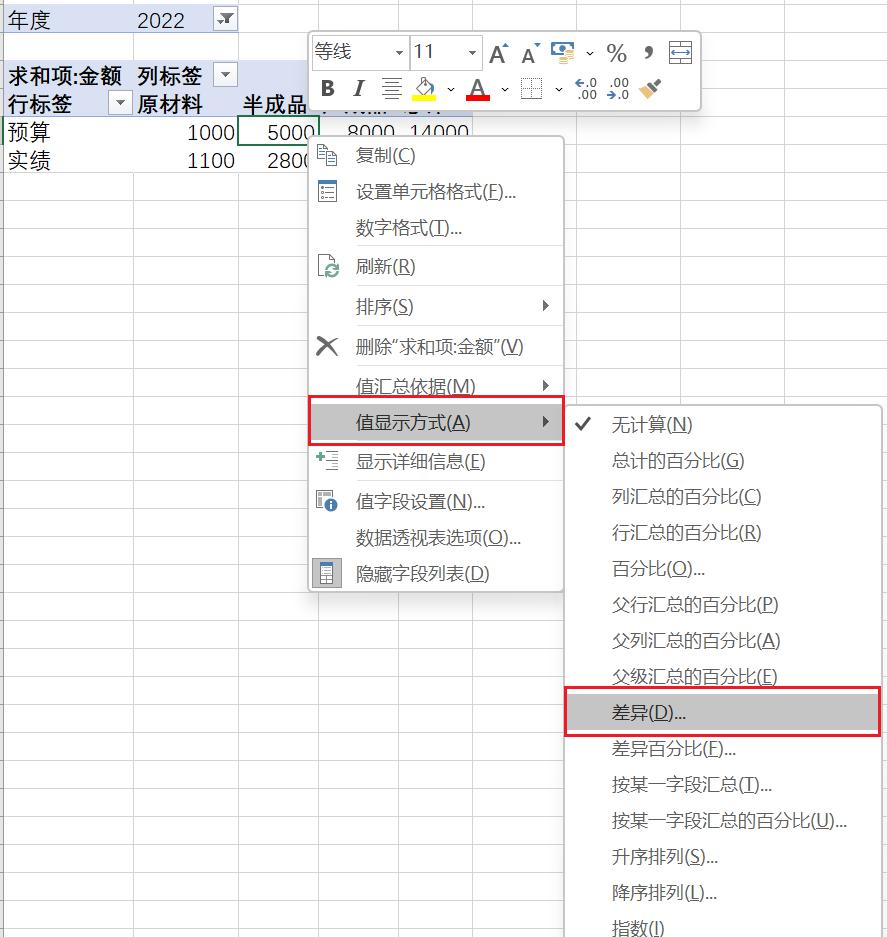Choose 数字格式(T)... from context menu
The image size is (887, 937).
coord(436,228)
